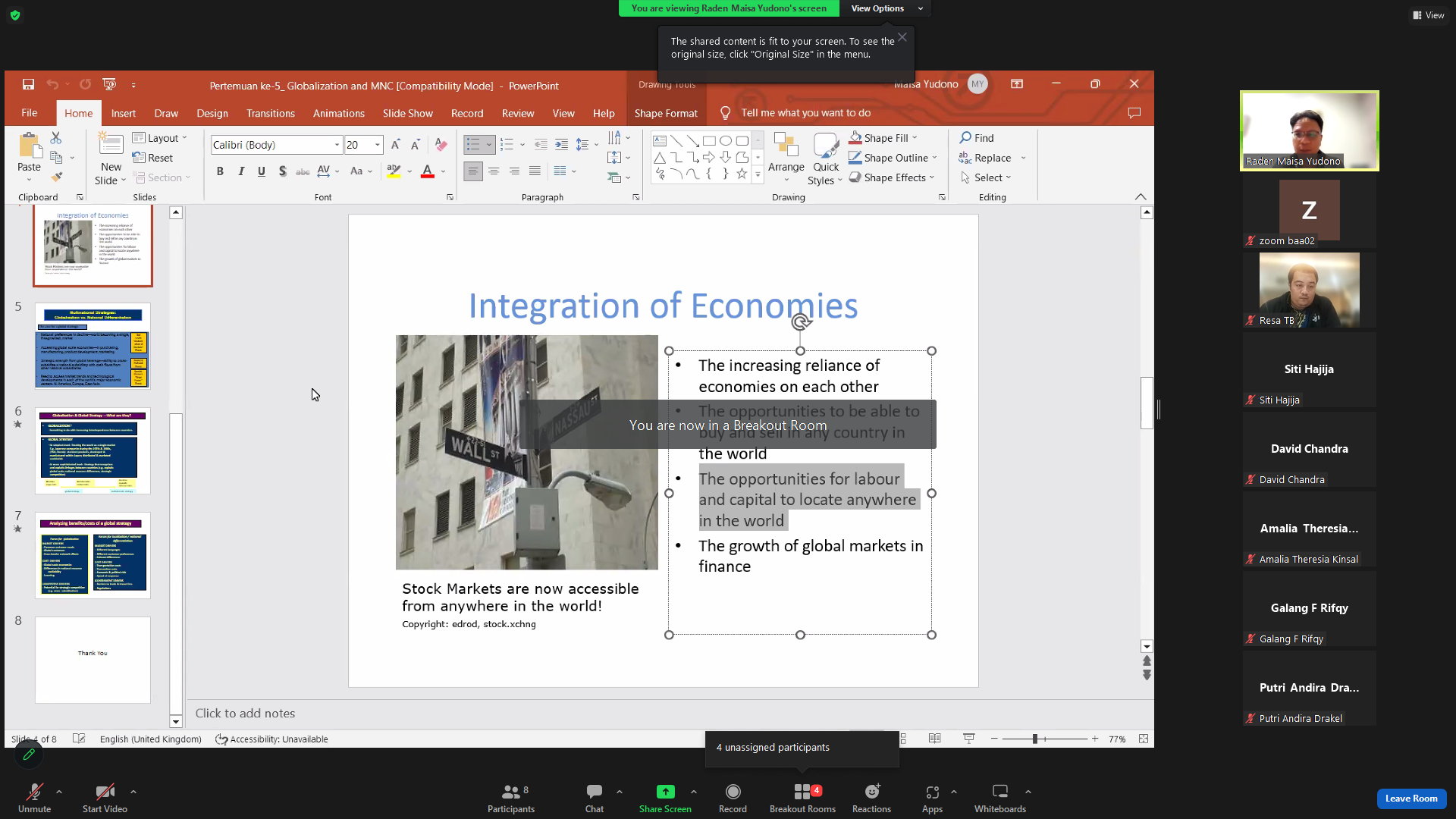The height and width of the screenshot is (819, 1456).
Task: Click the green annotation pencil icon
Action: 29,755
